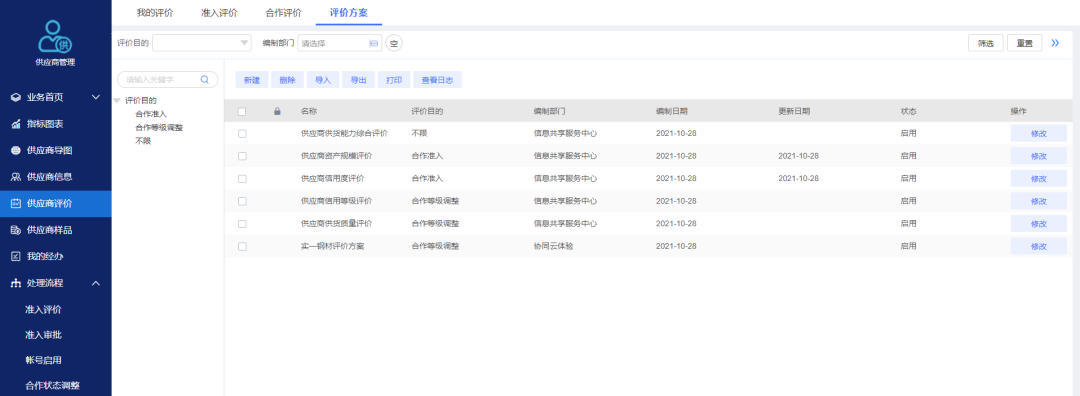Click the 新建 button
Viewport: 1080px width, 396px height.
tap(252, 80)
